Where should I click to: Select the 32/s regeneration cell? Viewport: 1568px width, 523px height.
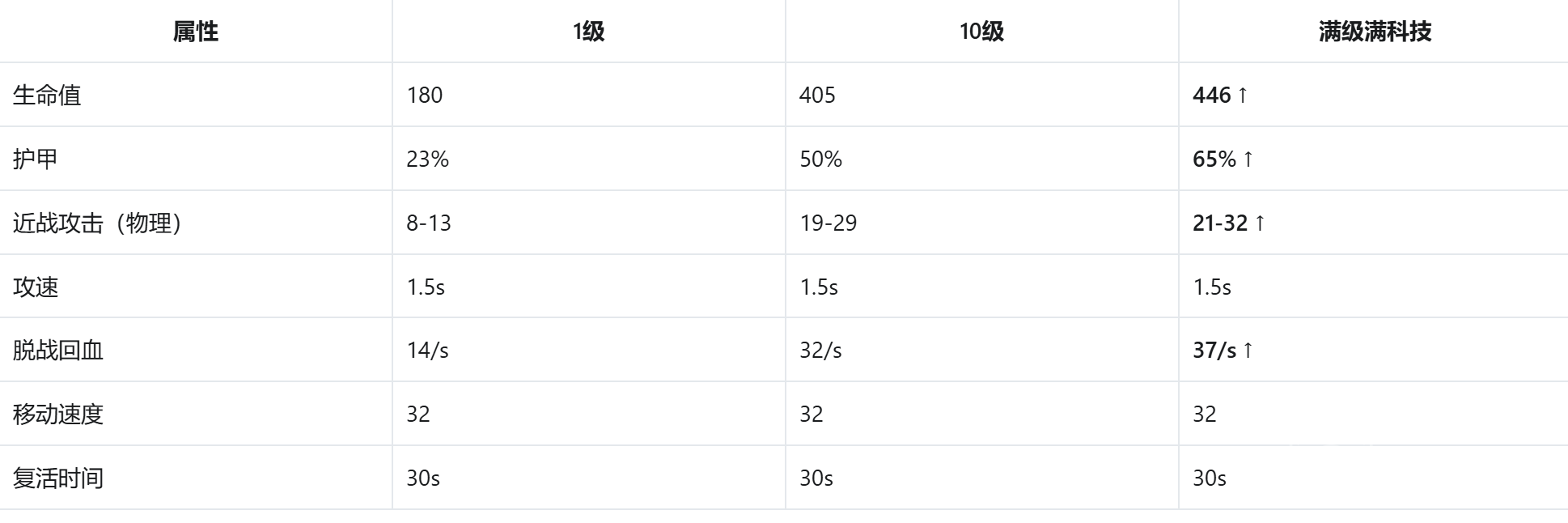coord(821,351)
